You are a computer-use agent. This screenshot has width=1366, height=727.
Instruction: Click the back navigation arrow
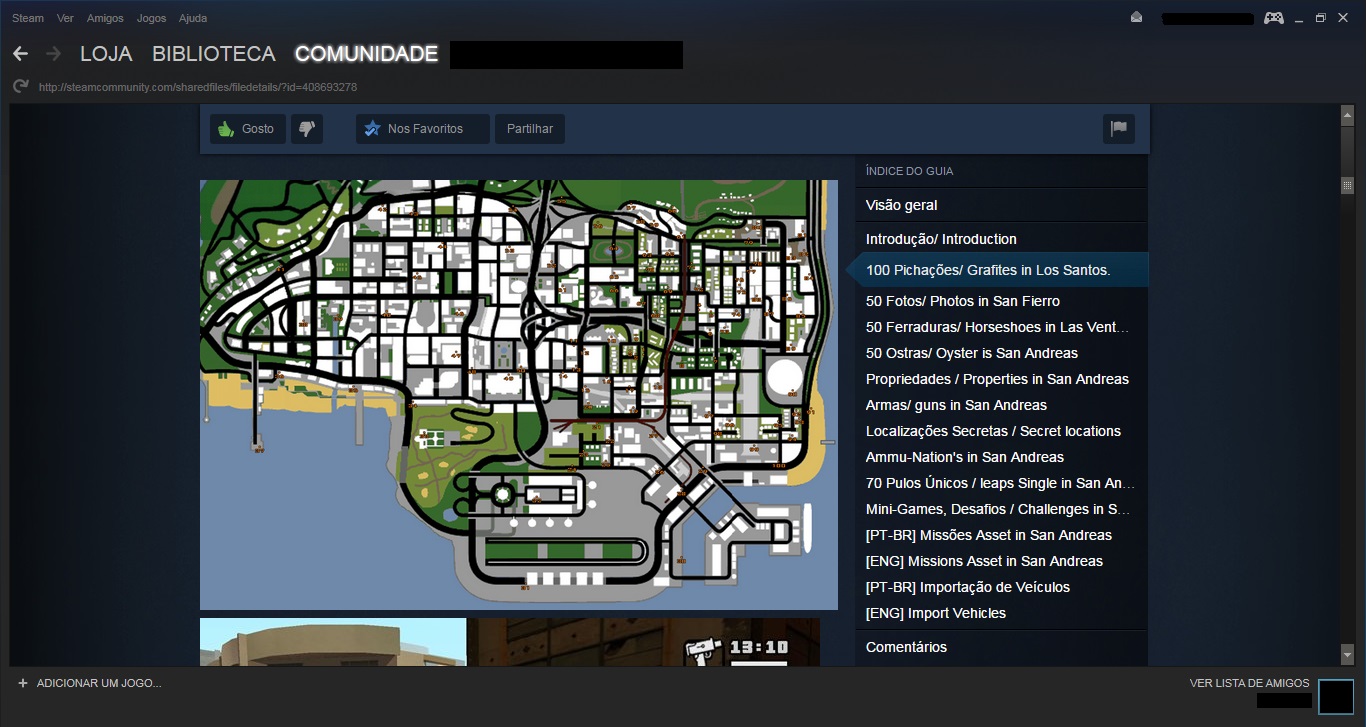[20, 54]
